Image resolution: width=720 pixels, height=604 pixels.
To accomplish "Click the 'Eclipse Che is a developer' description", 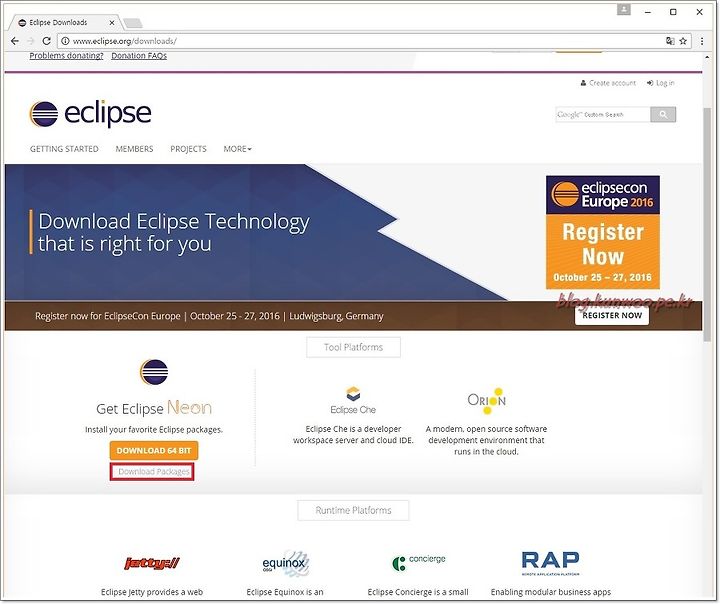I will point(353,435).
